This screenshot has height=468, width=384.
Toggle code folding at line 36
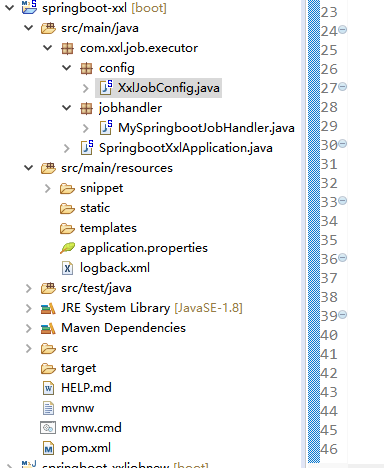[343, 258]
